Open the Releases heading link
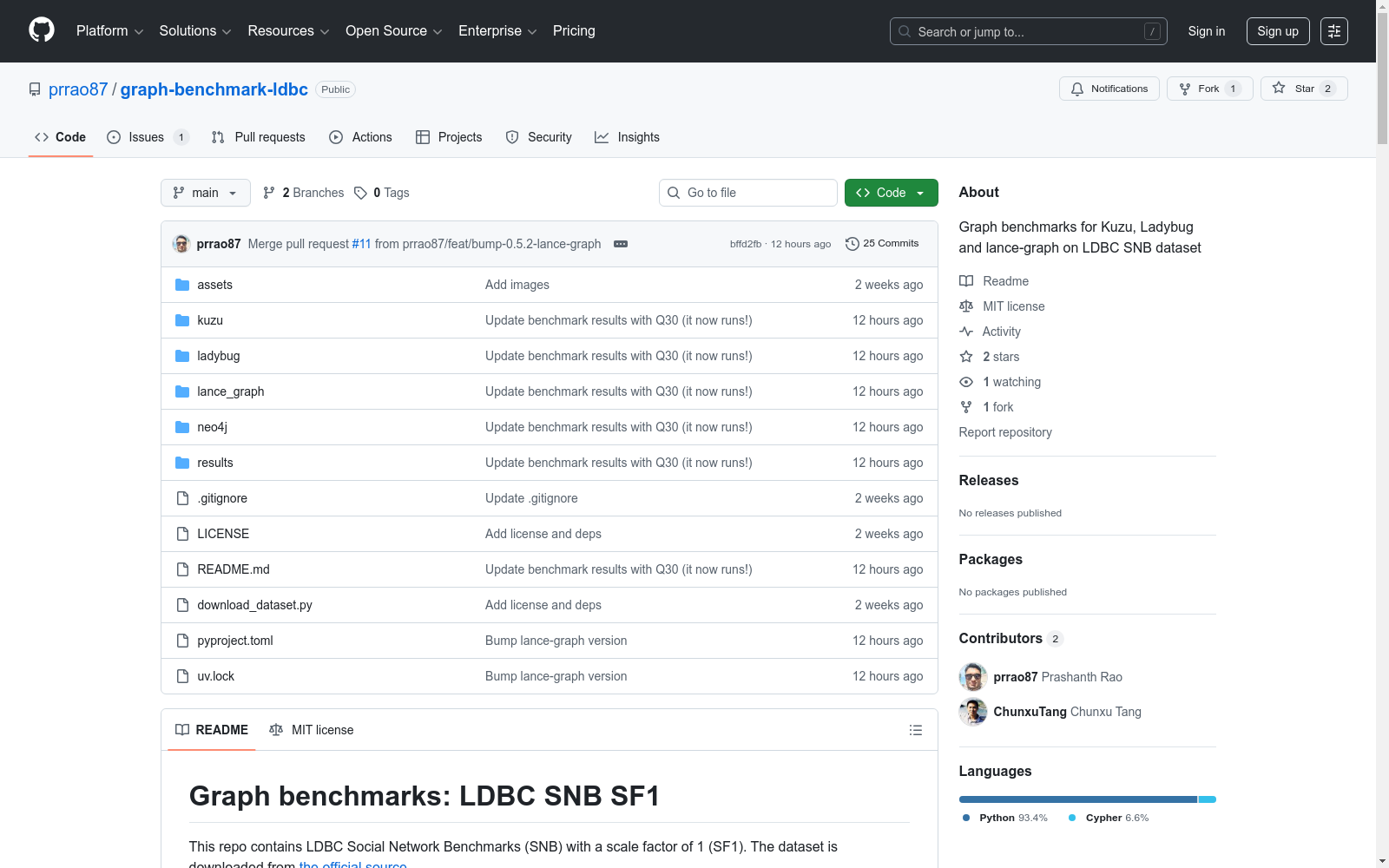Screen dimensions: 1389x868 (989, 481)
